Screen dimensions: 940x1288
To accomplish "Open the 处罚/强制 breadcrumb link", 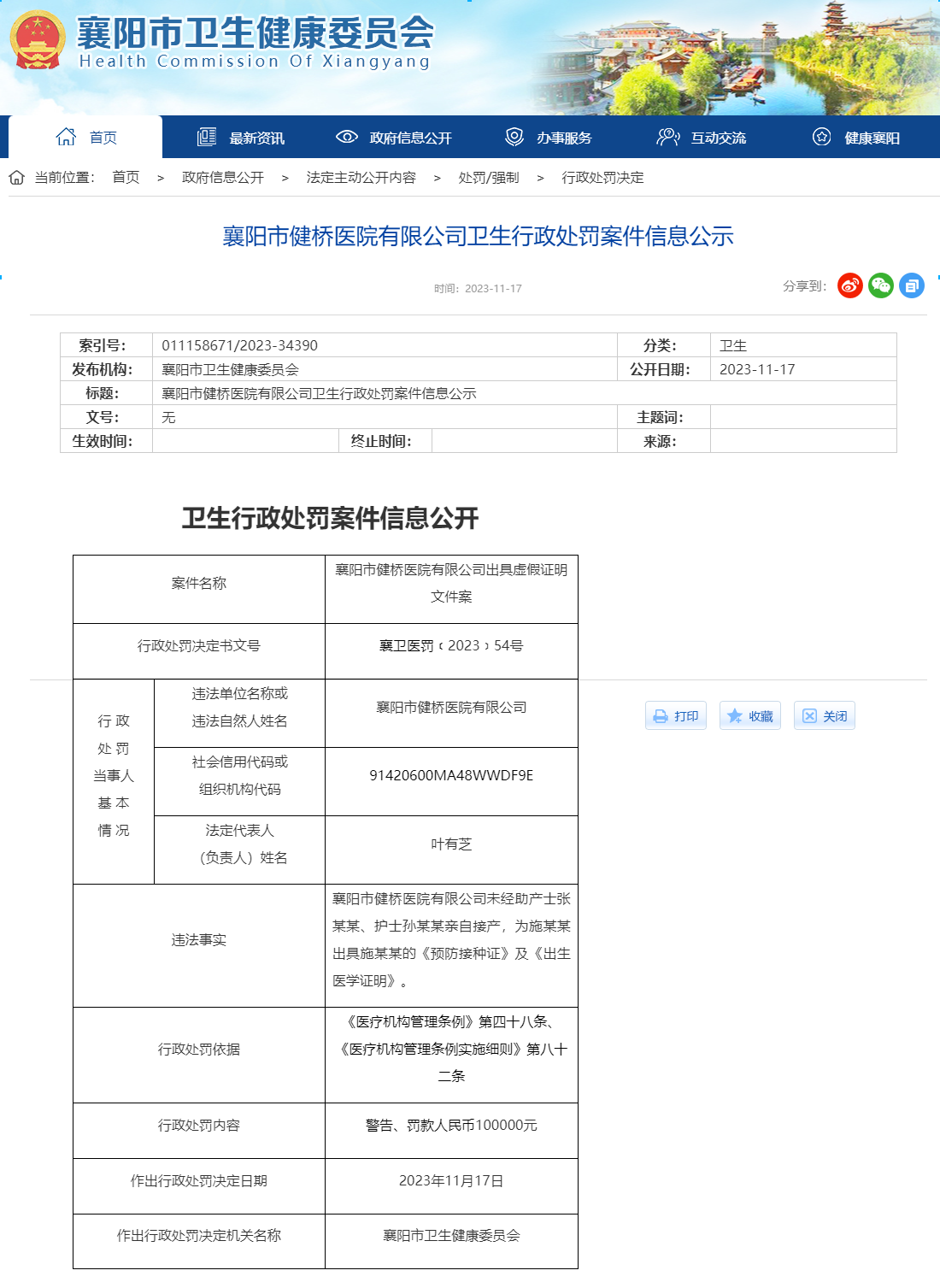I will (489, 177).
